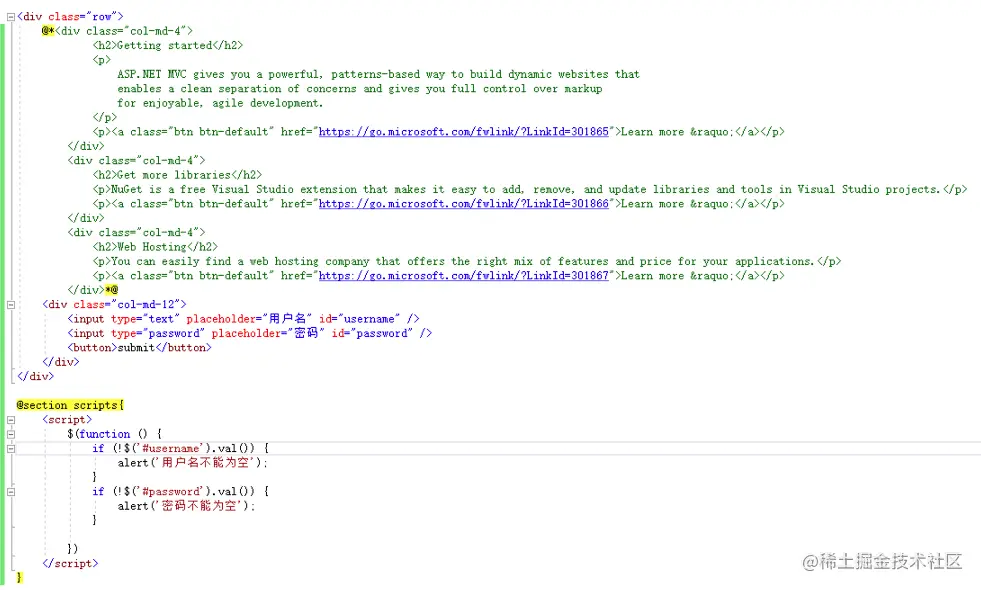Click the Get more libraries h2 line

177,175
